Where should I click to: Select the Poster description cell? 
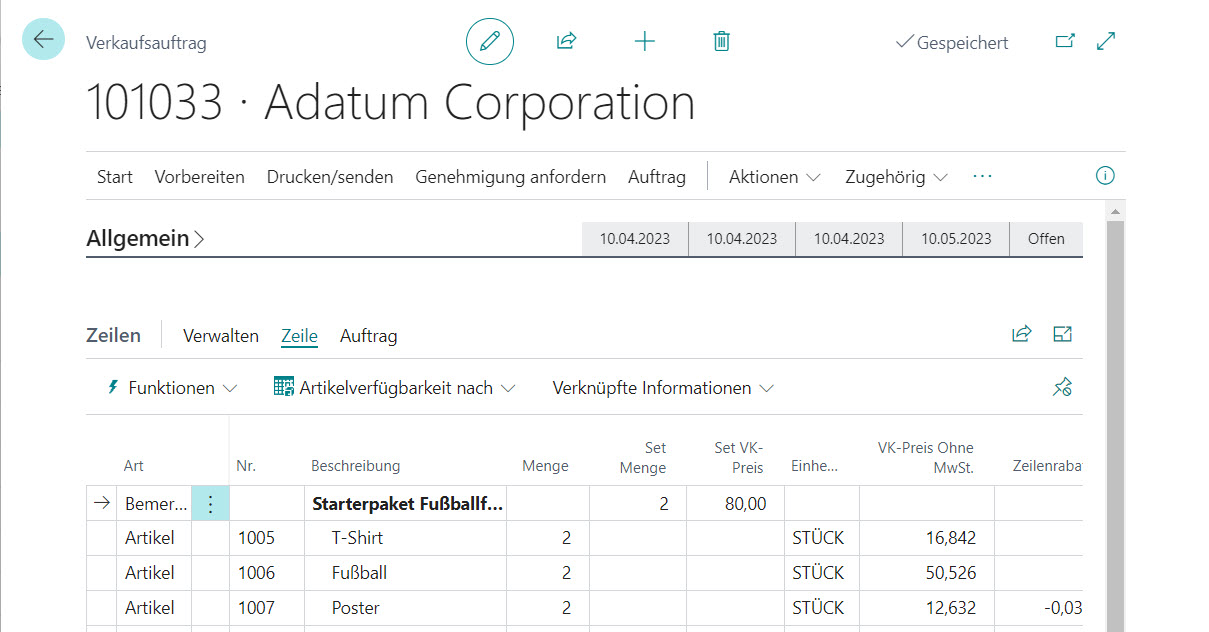pyautogui.click(x=407, y=608)
